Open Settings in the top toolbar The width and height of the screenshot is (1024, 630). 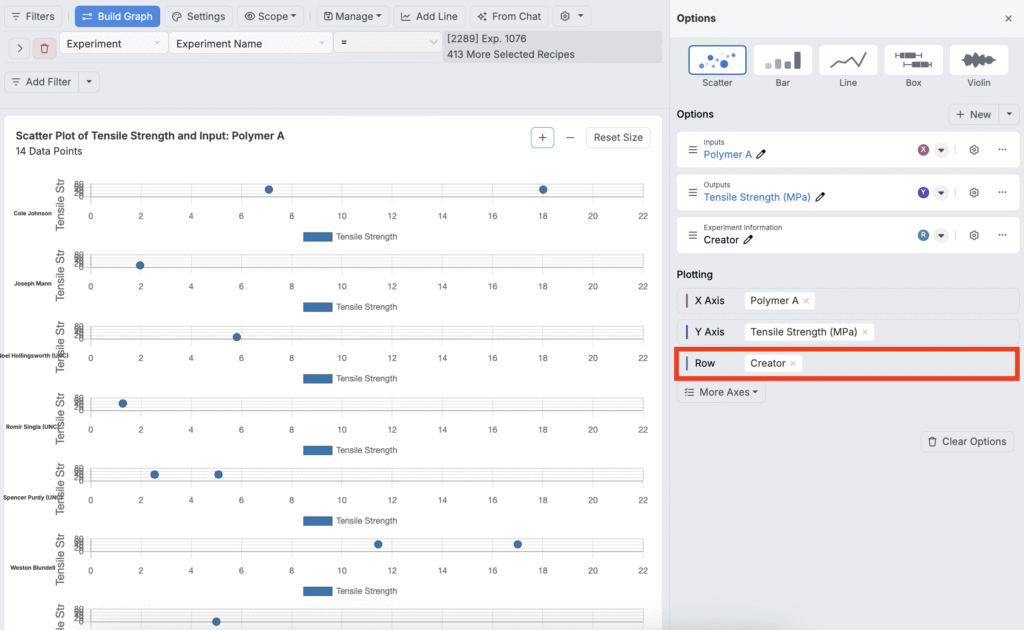198,17
